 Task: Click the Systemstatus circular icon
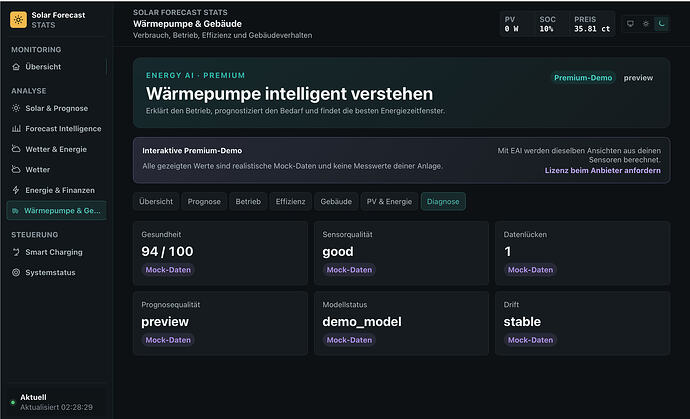[x=16, y=272]
